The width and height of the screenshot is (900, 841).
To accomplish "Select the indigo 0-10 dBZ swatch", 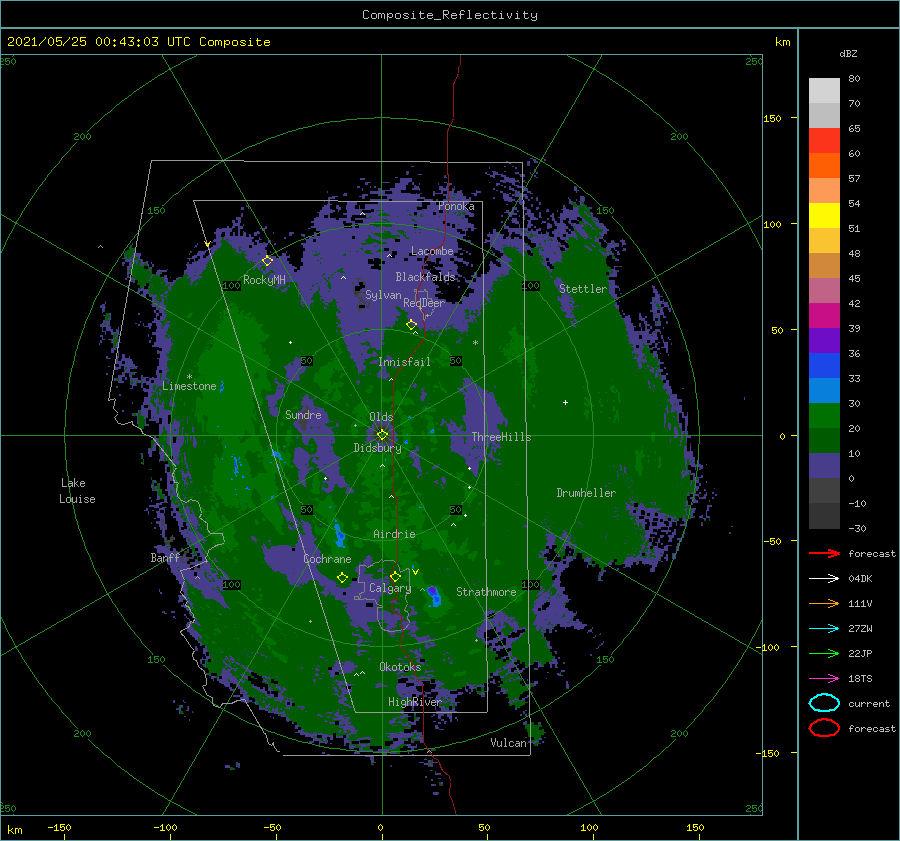I will 824,466.
